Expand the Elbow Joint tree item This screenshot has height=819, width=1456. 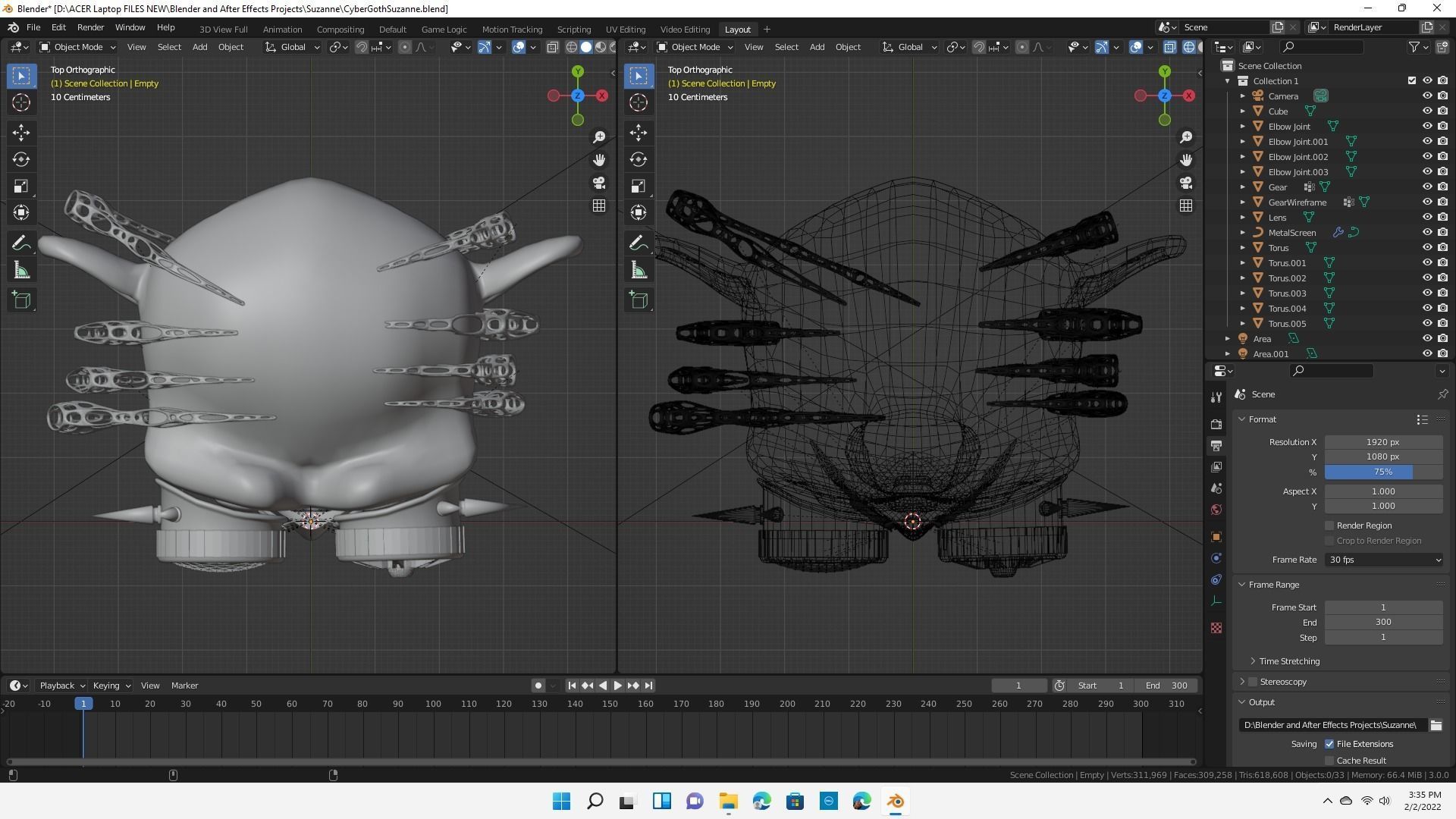1243,127
